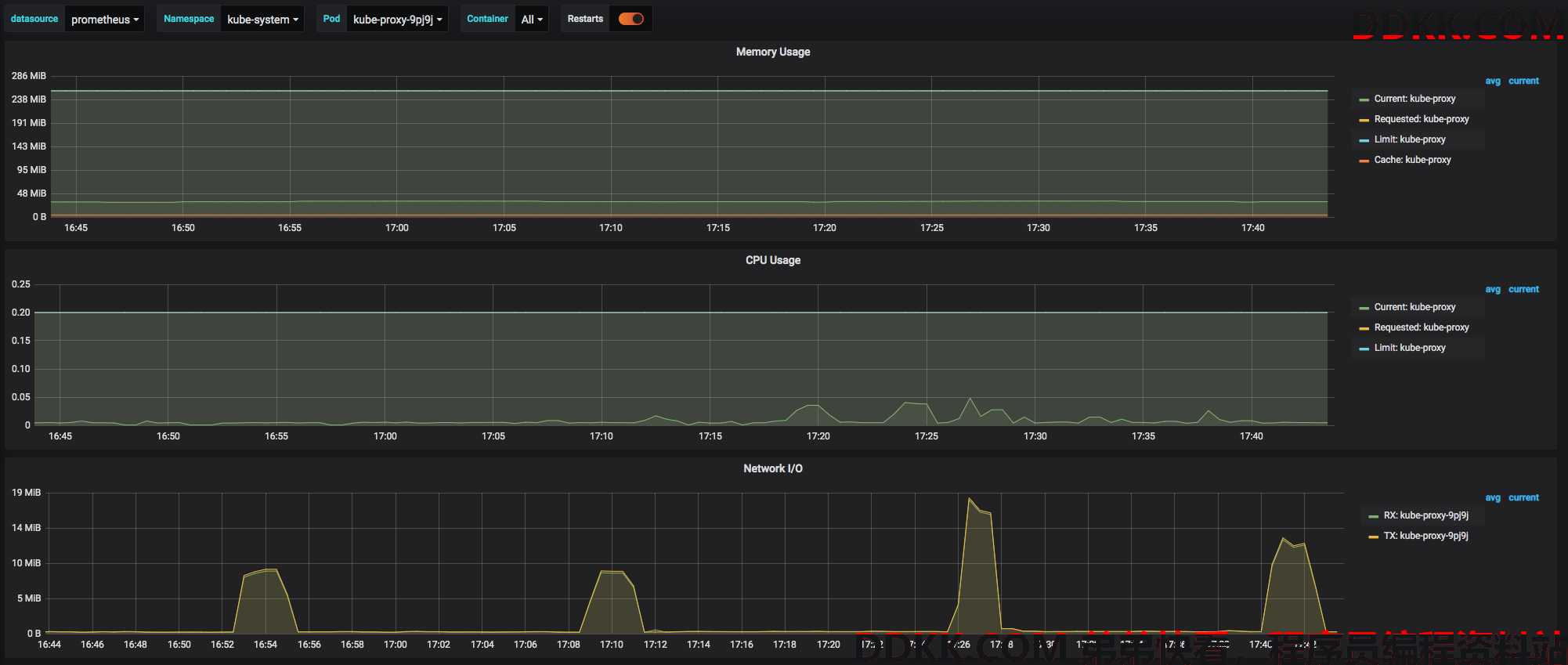1568x665 pixels.
Task: Click green swatch of CPU Current series
Action: pos(1364,308)
